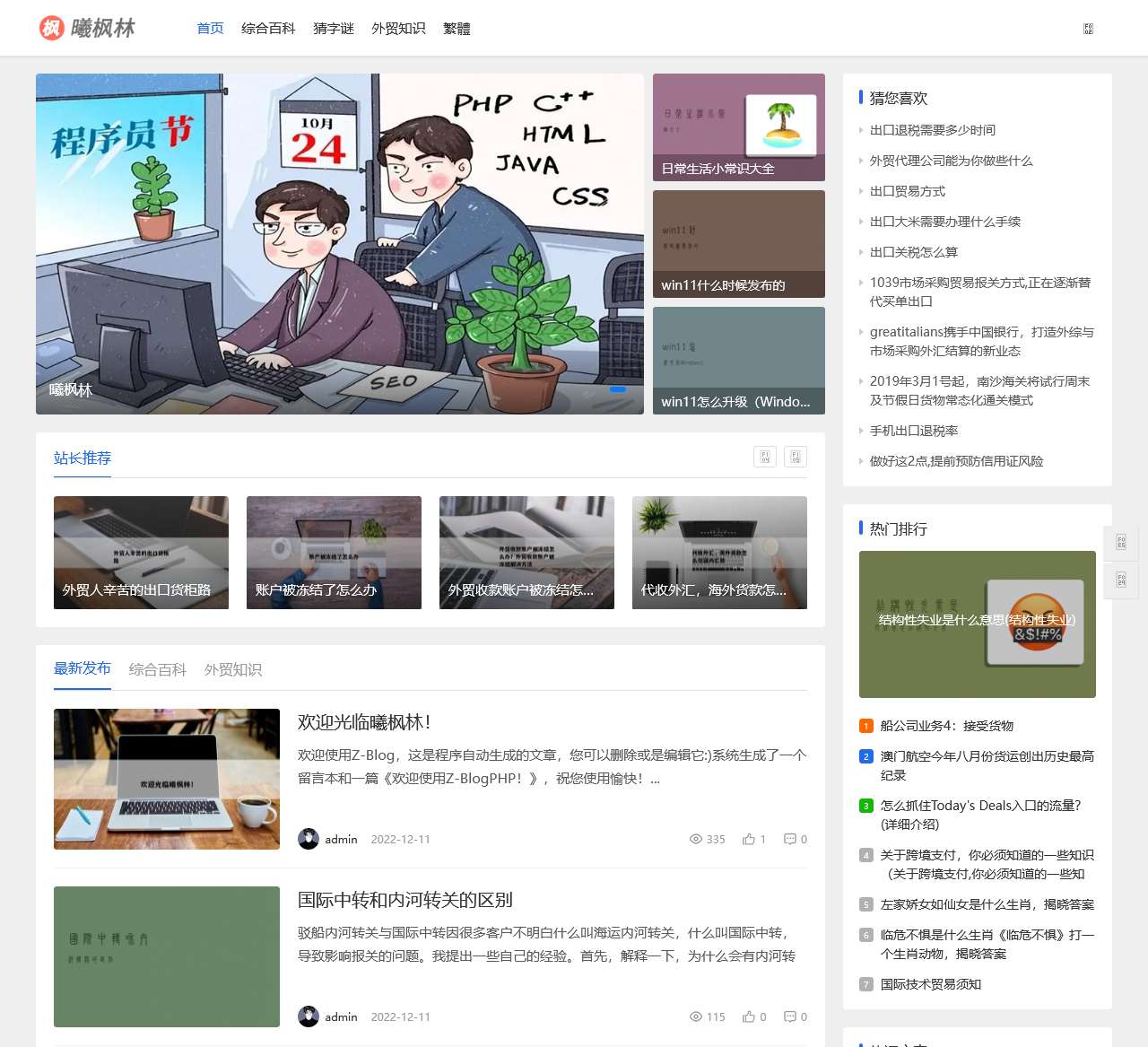This screenshot has height=1047, width=1148.
Task: Click the eye icon next to 335 views
Action: pos(695,839)
